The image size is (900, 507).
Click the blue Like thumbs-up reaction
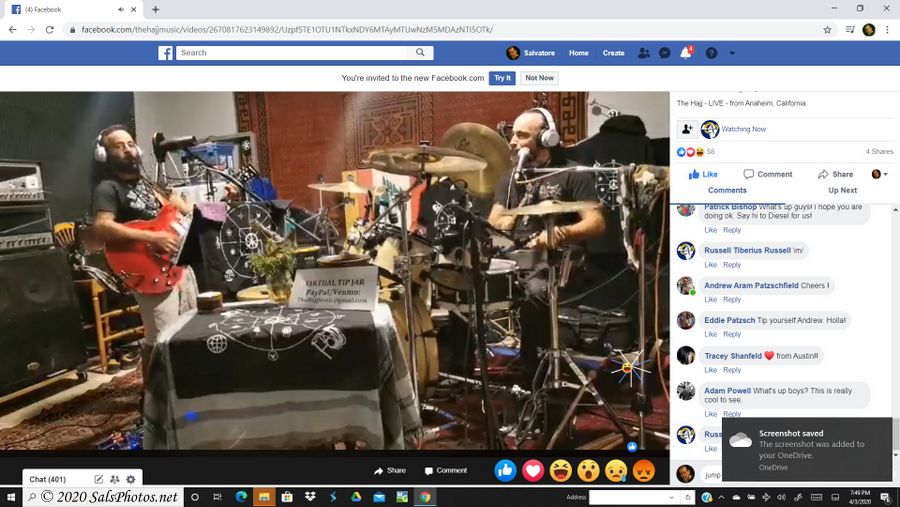[505, 470]
